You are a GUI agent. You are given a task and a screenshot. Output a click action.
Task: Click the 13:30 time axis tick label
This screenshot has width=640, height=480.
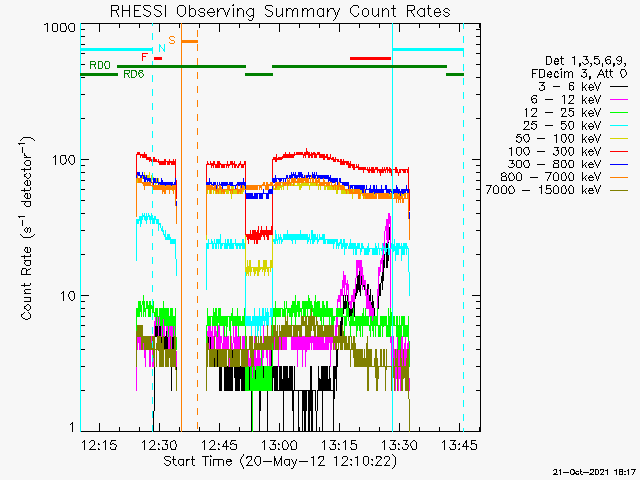[399, 445]
